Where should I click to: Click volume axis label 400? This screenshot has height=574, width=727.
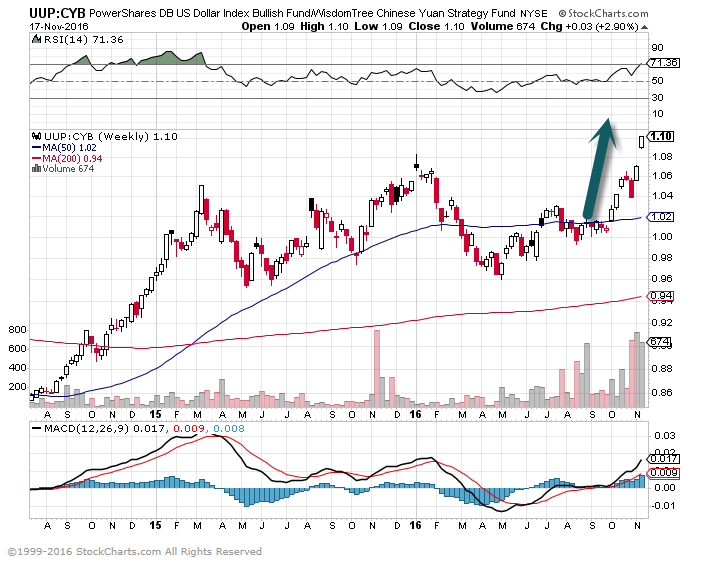coord(18,368)
